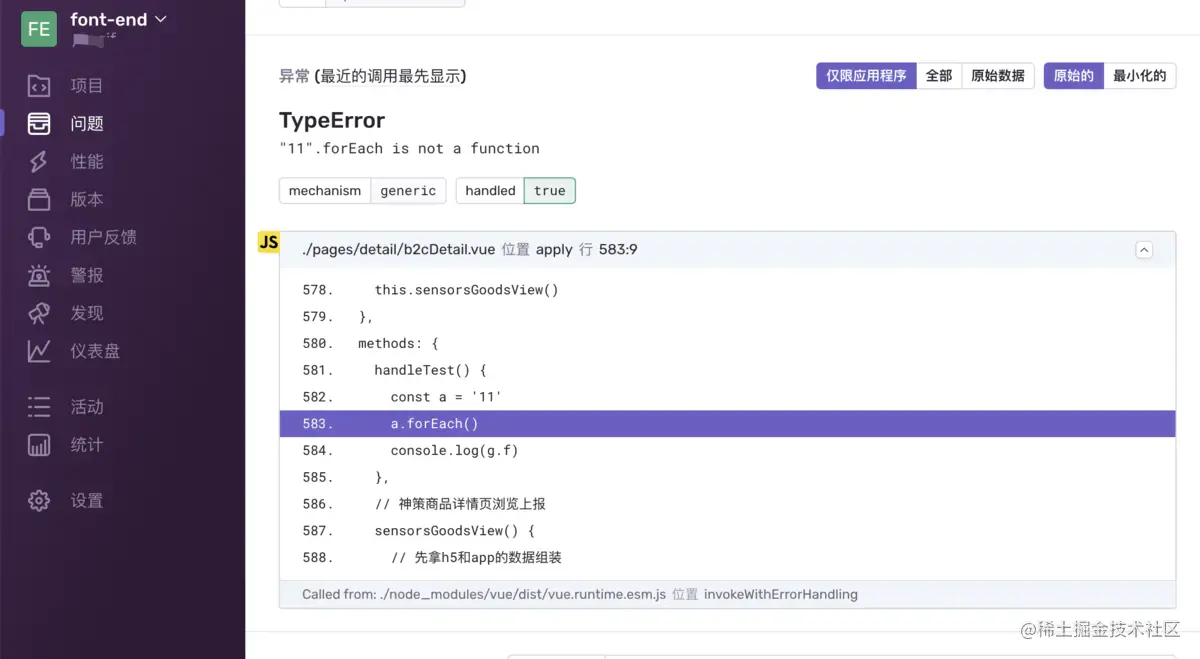Click the green FE organization avatar
Screen dimensions: 1200x659
coord(39,28)
